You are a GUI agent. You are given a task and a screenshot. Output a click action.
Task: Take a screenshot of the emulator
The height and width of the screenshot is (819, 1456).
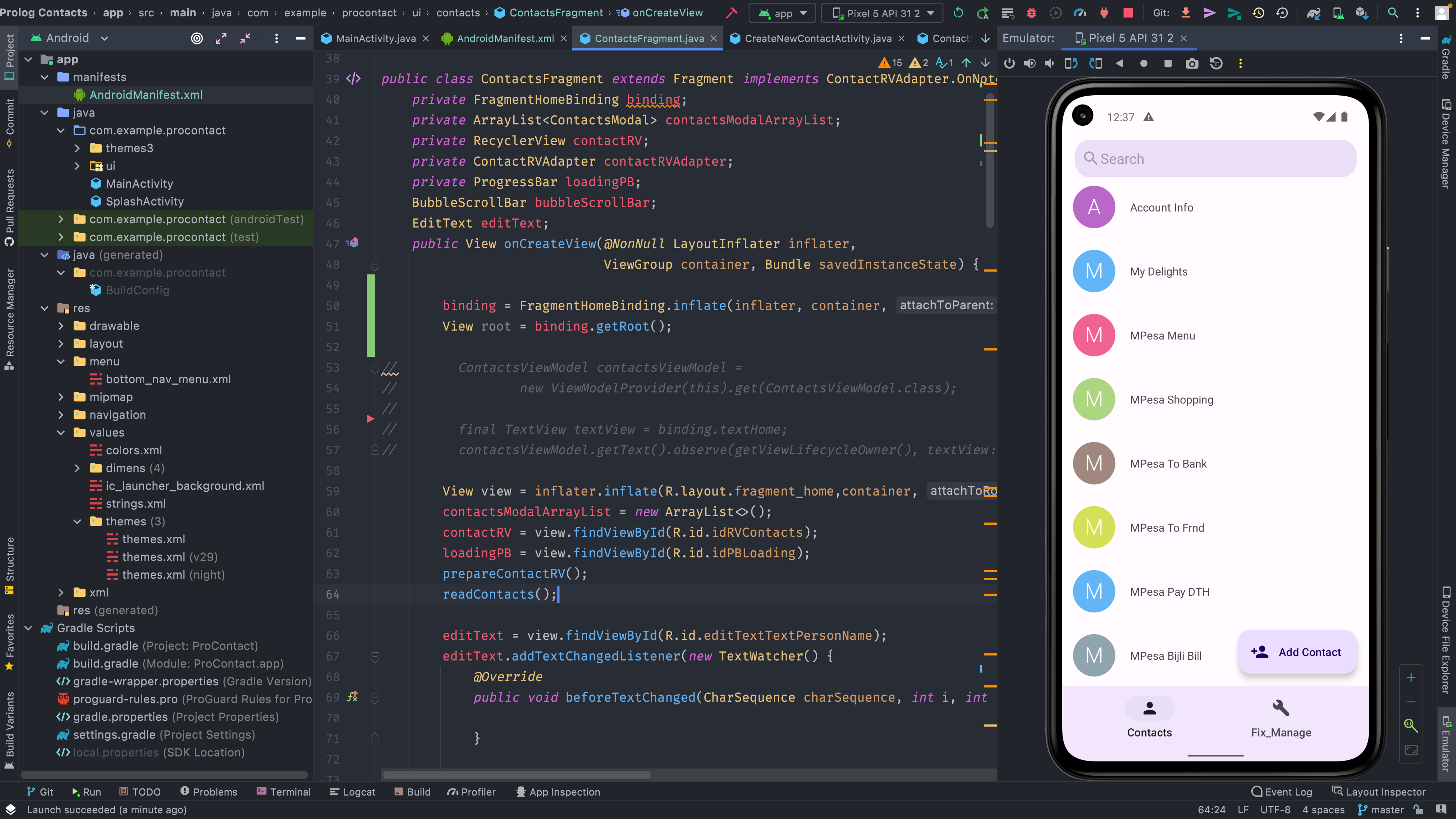pos(1192,63)
